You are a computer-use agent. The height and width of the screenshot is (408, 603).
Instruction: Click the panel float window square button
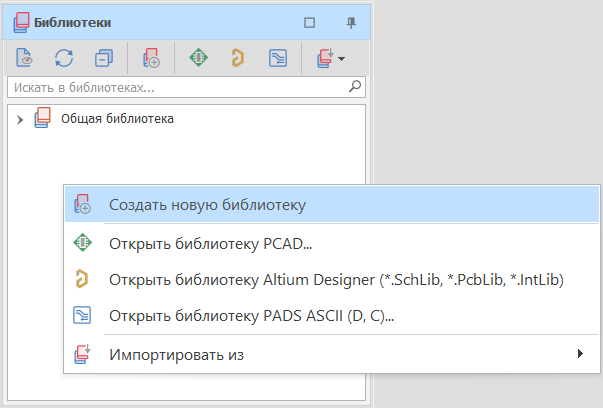(310, 23)
